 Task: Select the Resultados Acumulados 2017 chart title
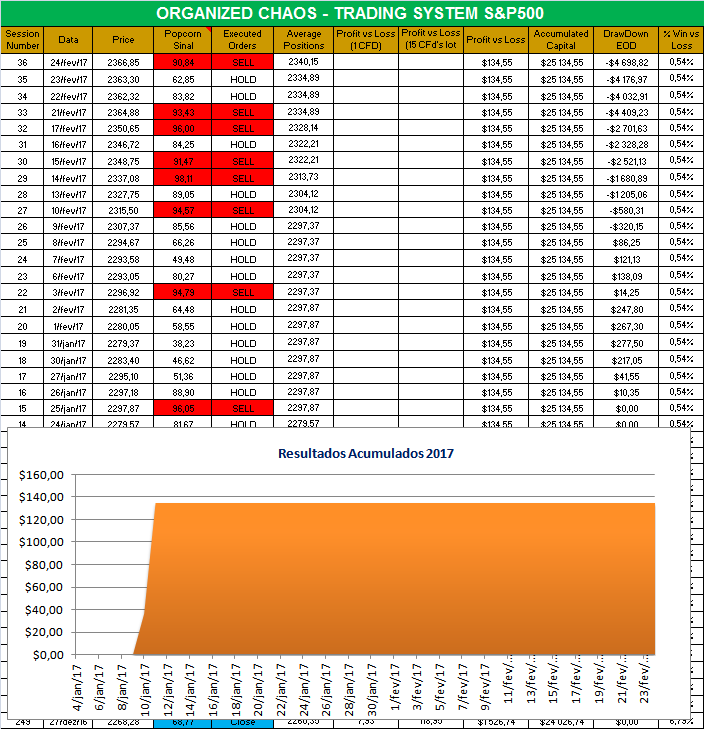(365, 453)
